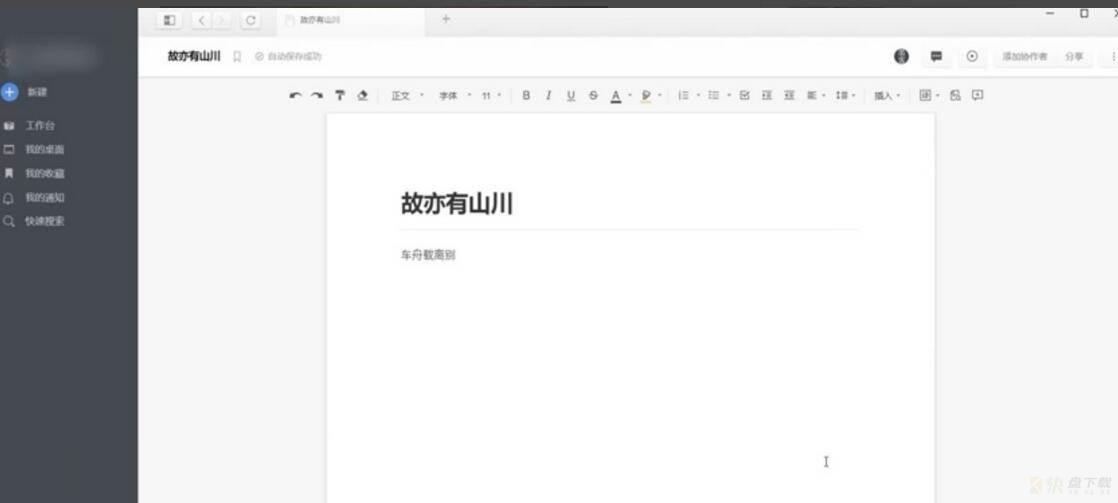
Task: Click the user avatar in header
Action: point(901,56)
